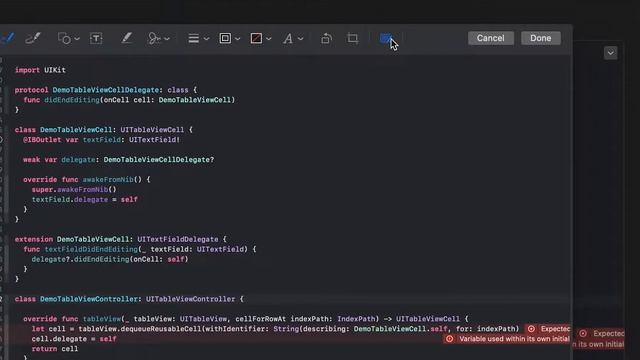Click 'override func tableView' line

coord(246,319)
